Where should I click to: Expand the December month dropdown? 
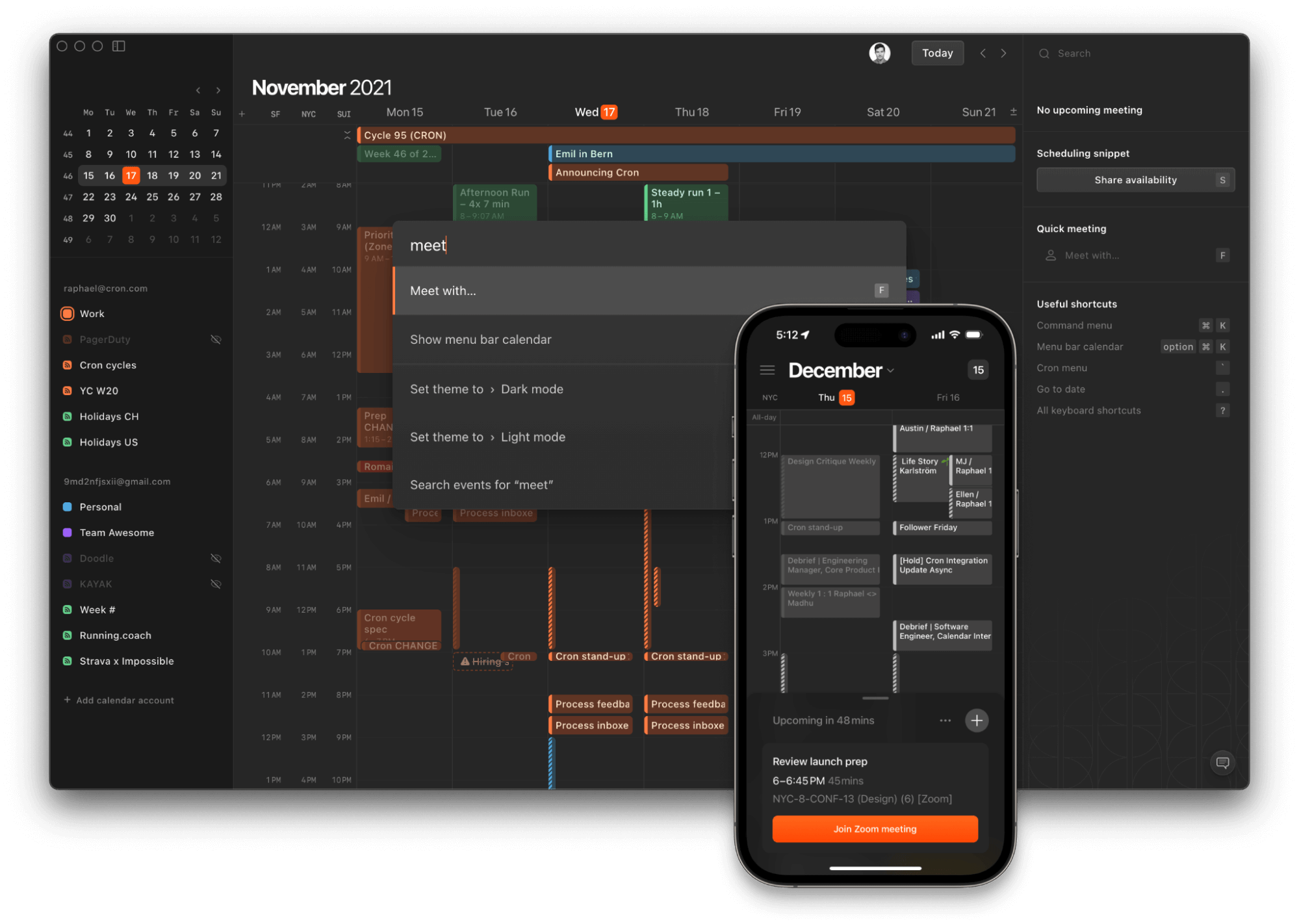click(890, 370)
